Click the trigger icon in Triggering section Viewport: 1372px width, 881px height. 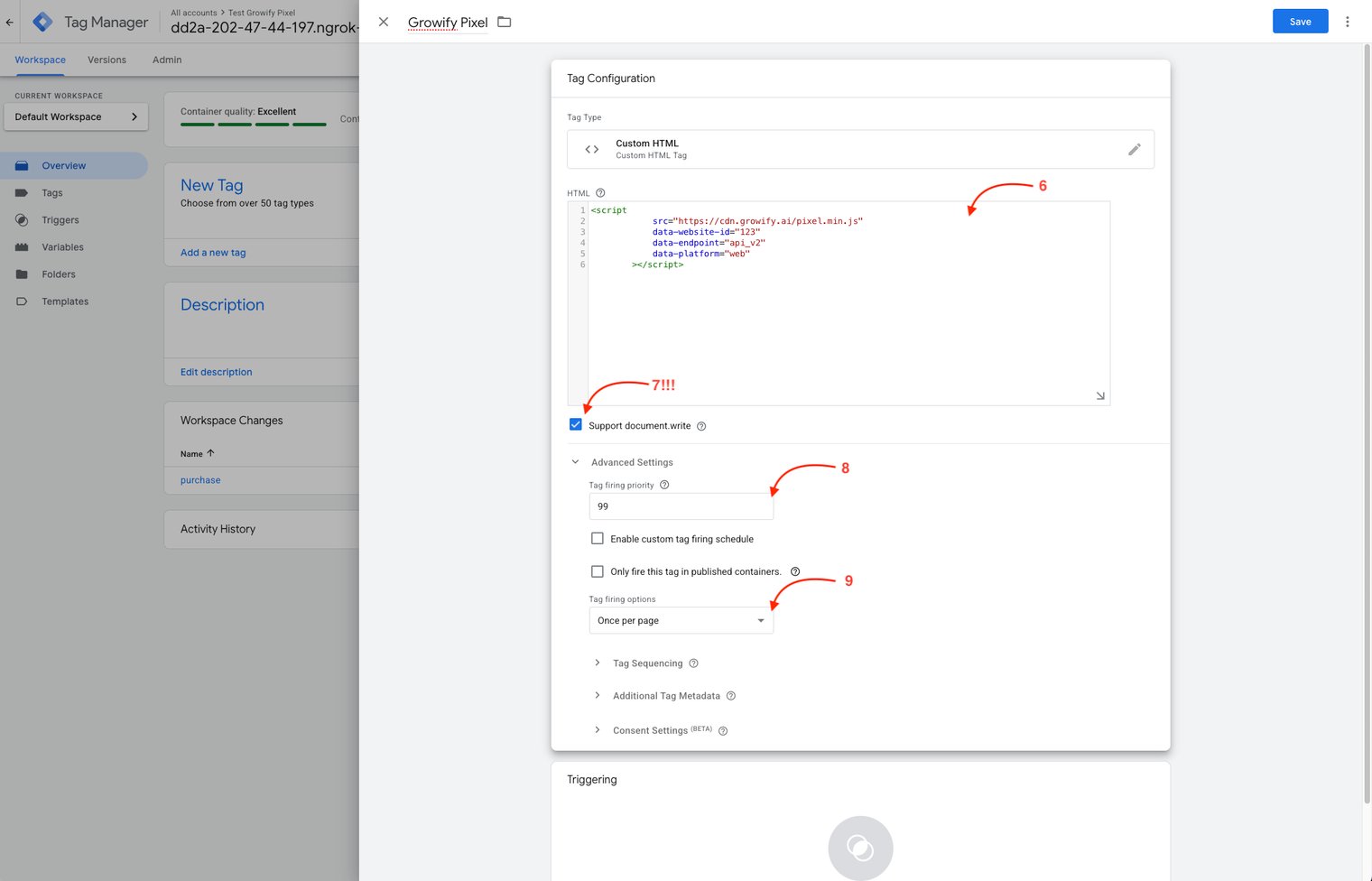pyautogui.click(x=860, y=848)
